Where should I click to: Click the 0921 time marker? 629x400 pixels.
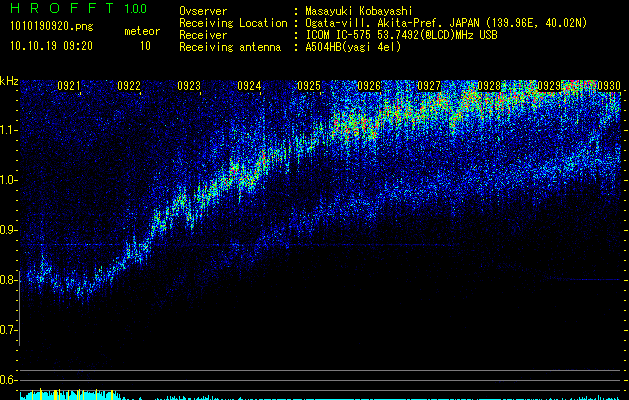point(69,86)
